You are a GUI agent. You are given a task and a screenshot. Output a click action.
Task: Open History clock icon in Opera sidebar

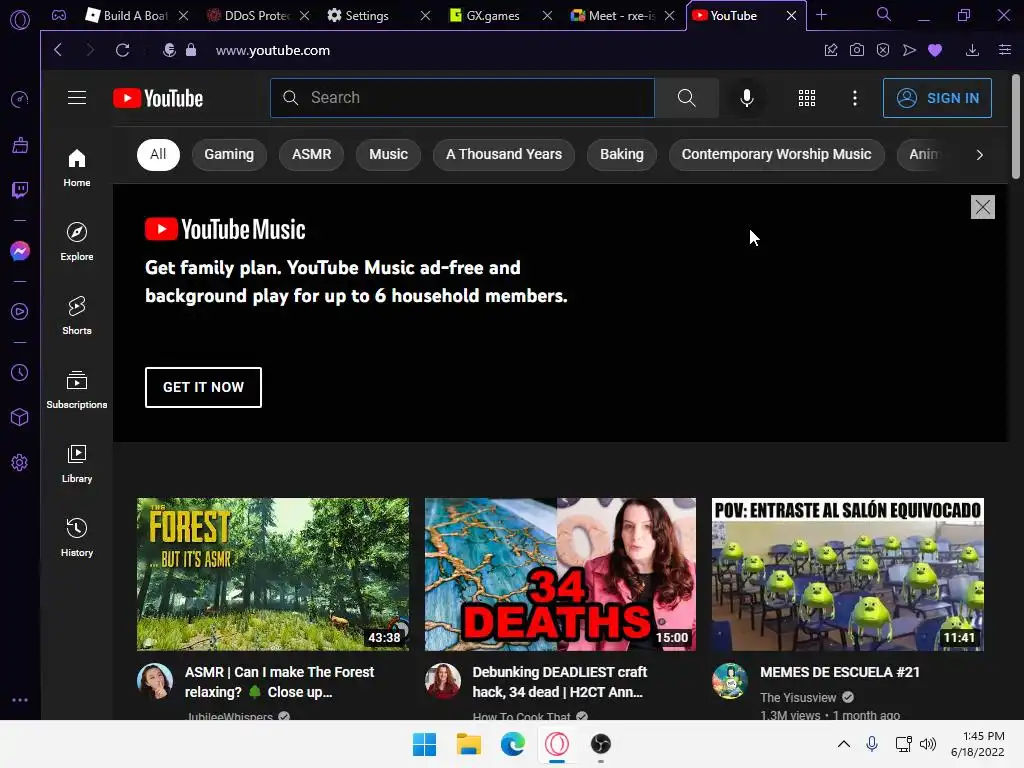coord(20,373)
